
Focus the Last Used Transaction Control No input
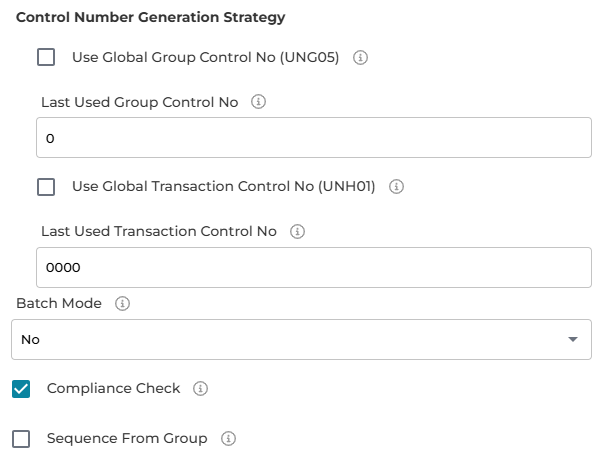point(313,267)
